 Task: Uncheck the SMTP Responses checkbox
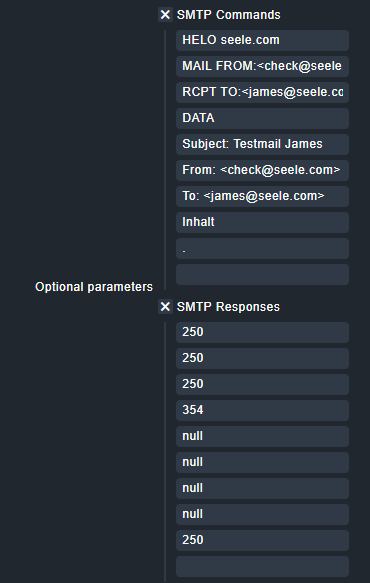pos(165,307)
